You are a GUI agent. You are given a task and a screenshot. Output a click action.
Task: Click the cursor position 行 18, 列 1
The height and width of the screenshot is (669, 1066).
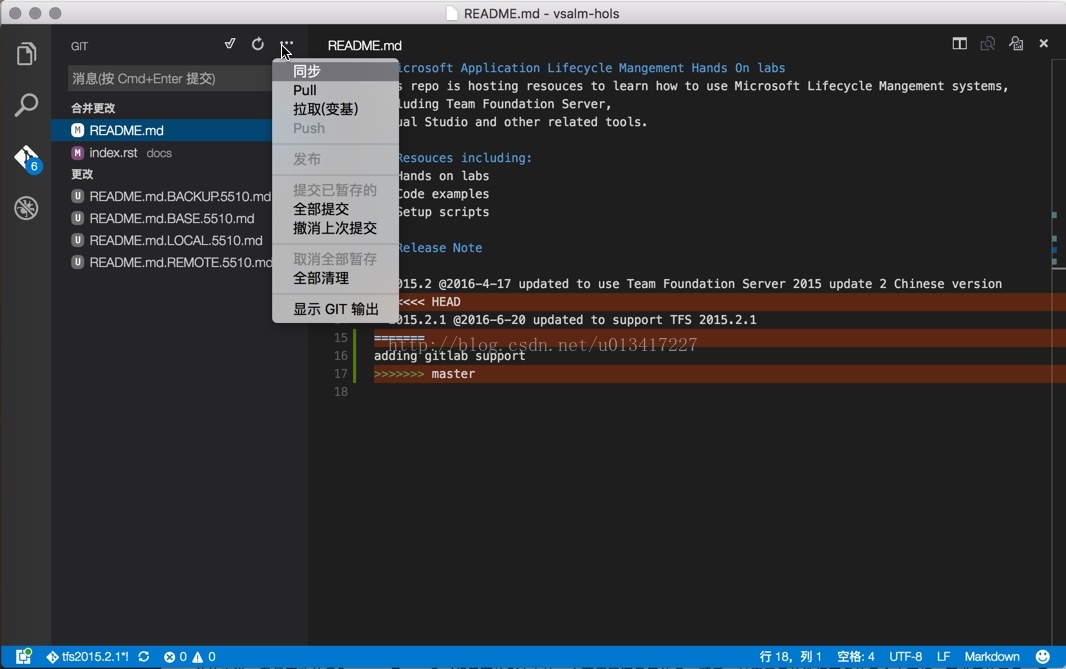tap(790, 657)
